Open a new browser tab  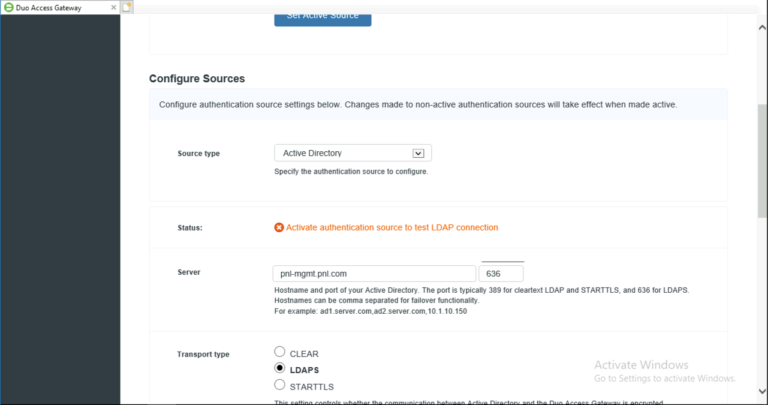127,7
